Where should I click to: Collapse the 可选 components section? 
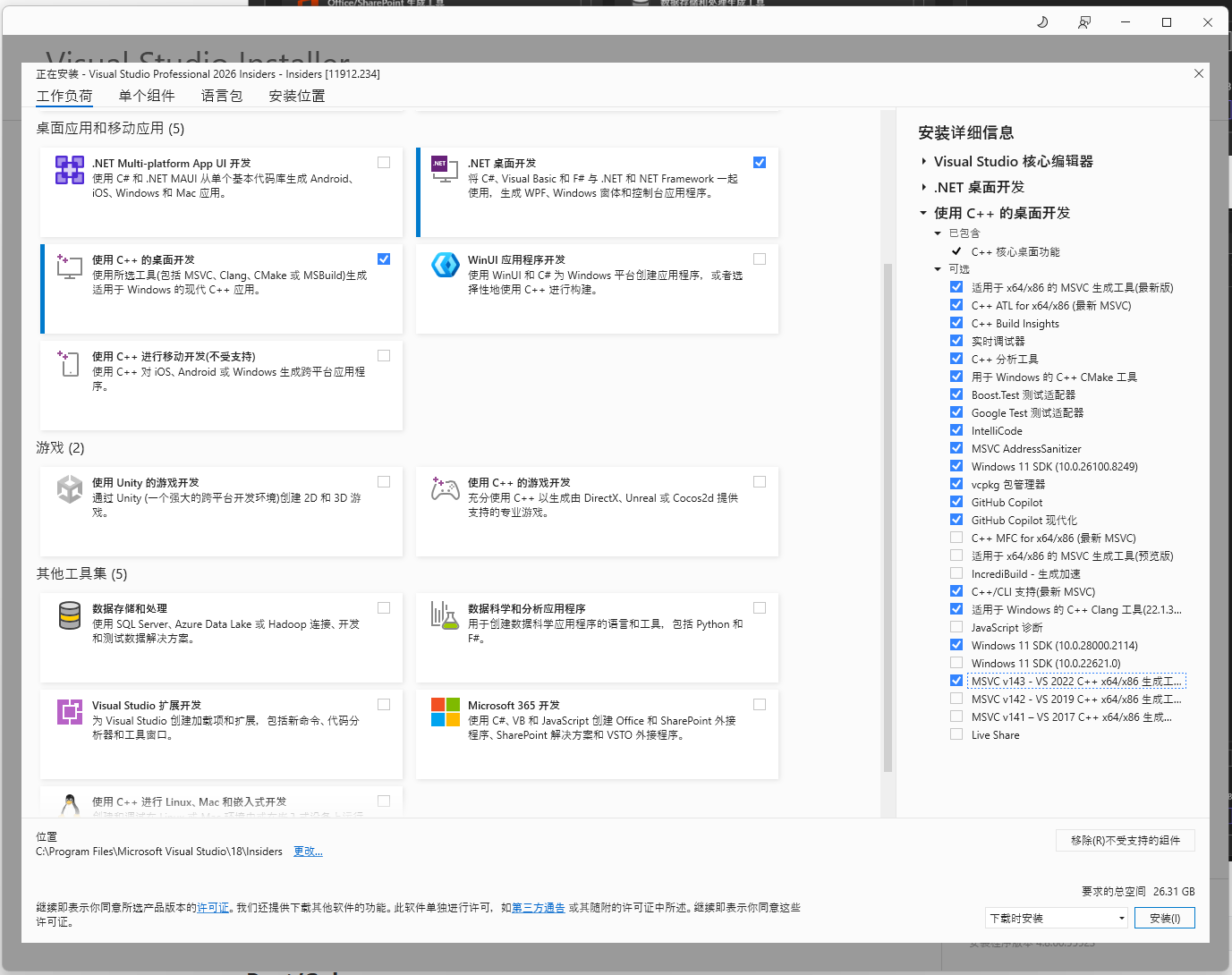pyautogui.click(x=938, y=269)
